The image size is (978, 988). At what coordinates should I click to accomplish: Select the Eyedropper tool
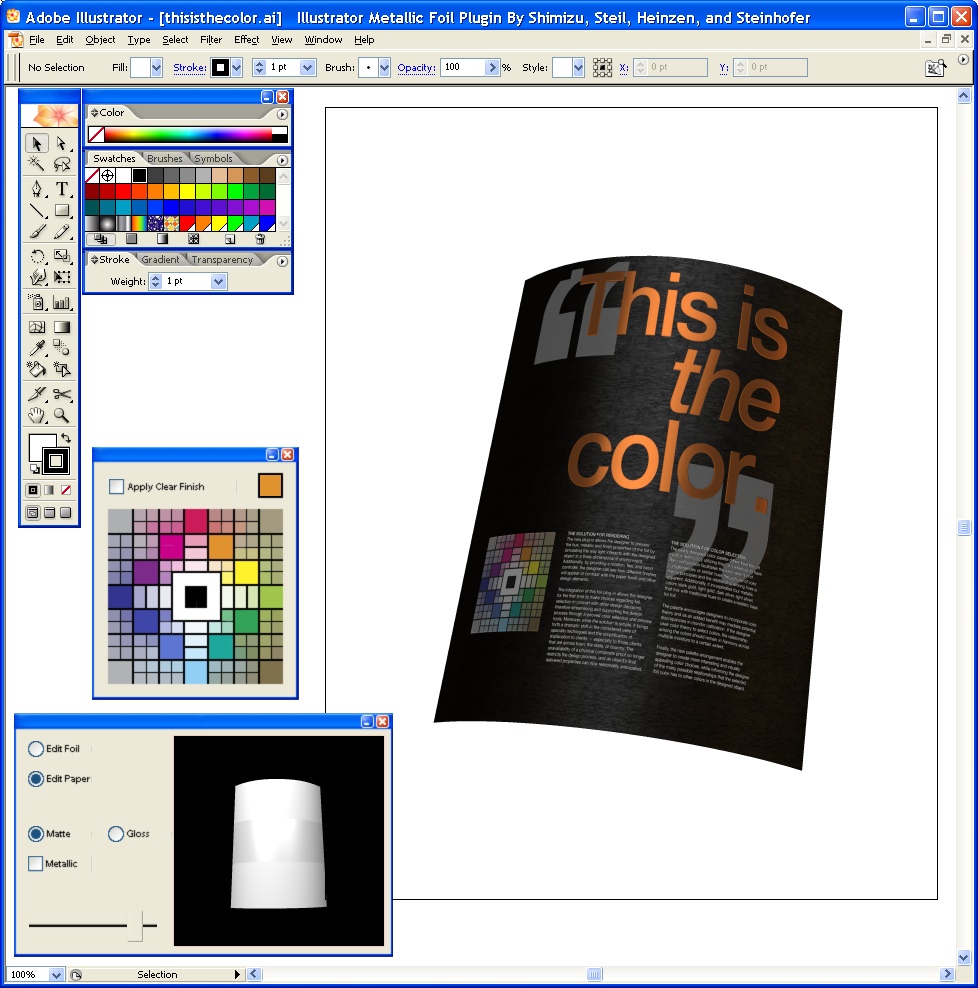37,347
